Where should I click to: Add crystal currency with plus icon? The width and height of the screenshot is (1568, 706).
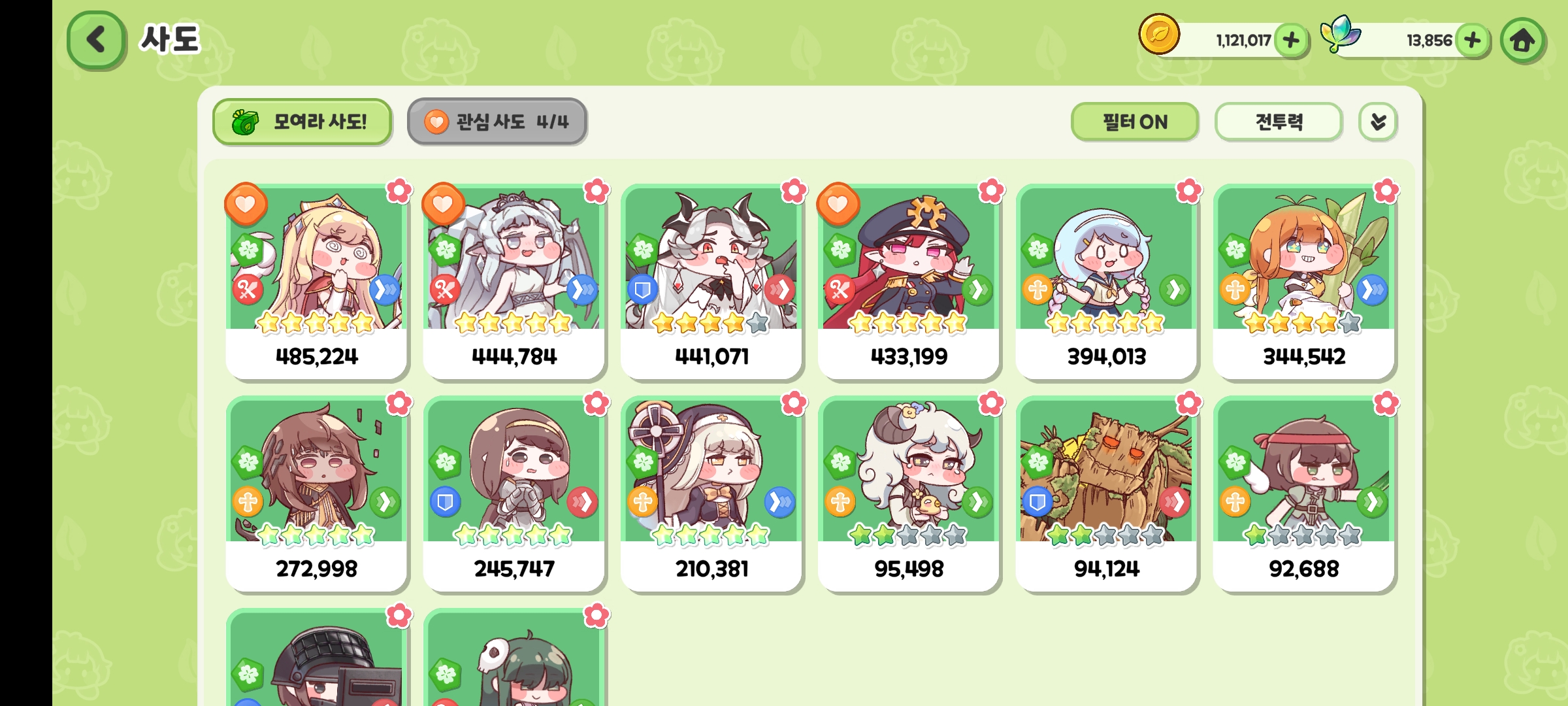click(x=1473, y=41)
